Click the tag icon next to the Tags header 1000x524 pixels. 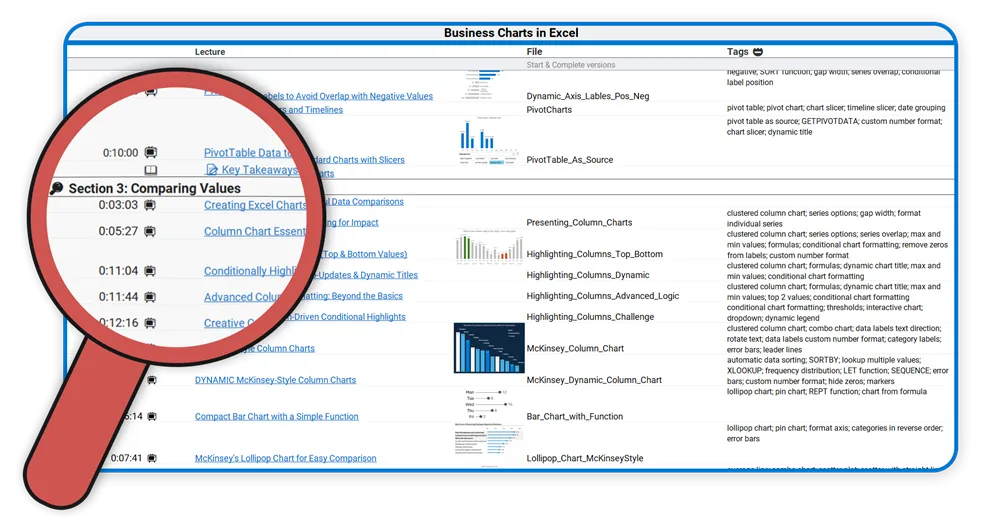758,51
